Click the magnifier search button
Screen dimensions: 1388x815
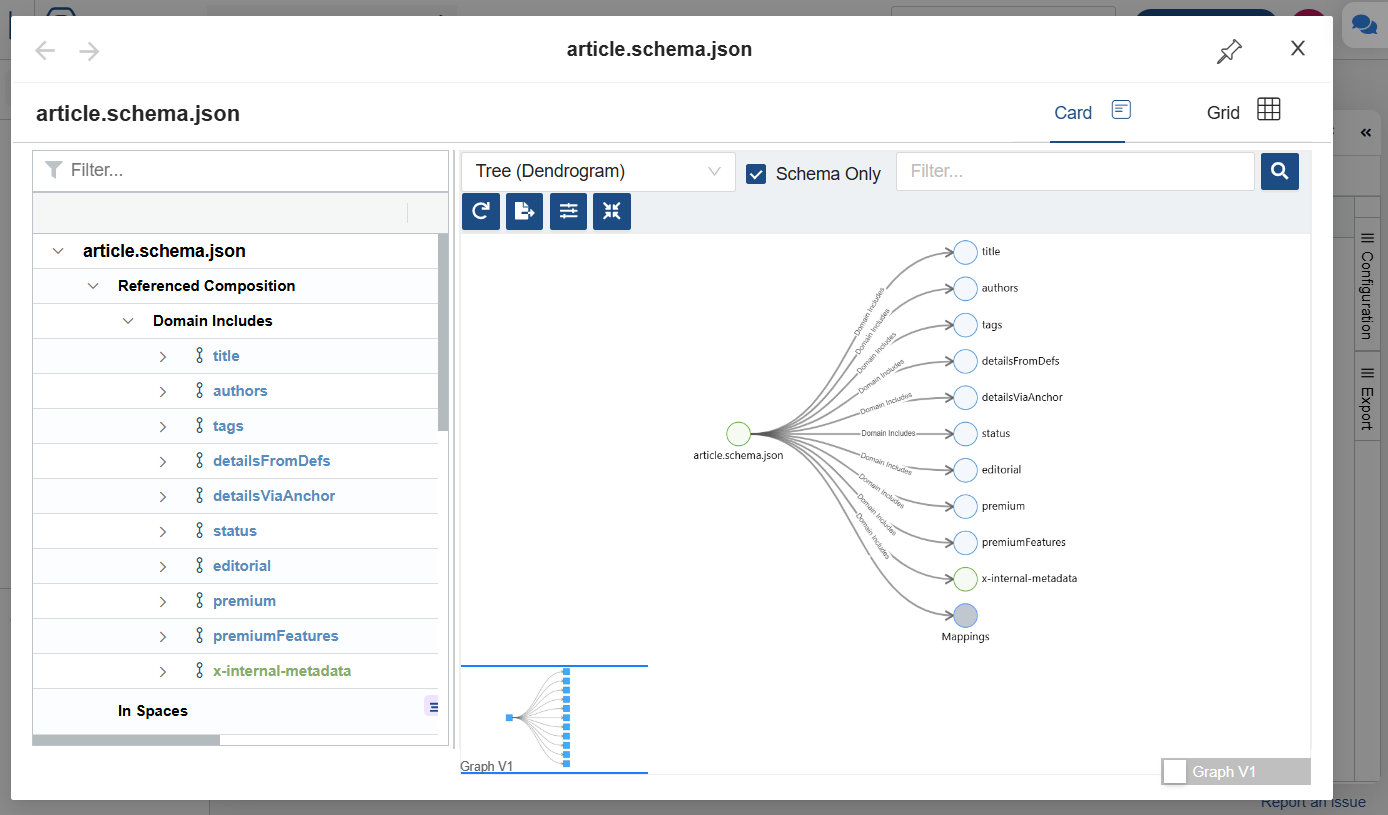(1279, 171)
